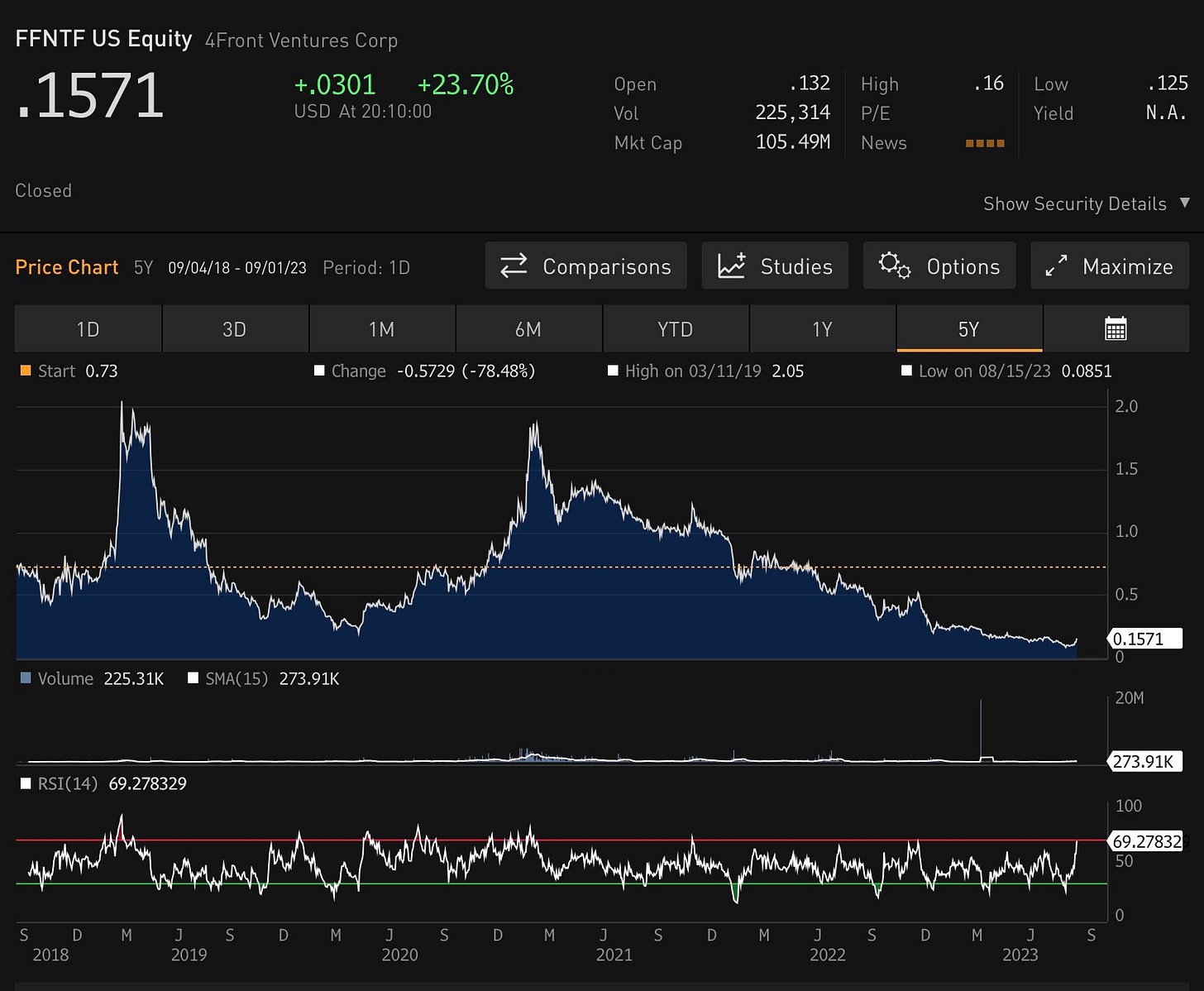
Task: Click the News label
Action: tap(883, 143)
